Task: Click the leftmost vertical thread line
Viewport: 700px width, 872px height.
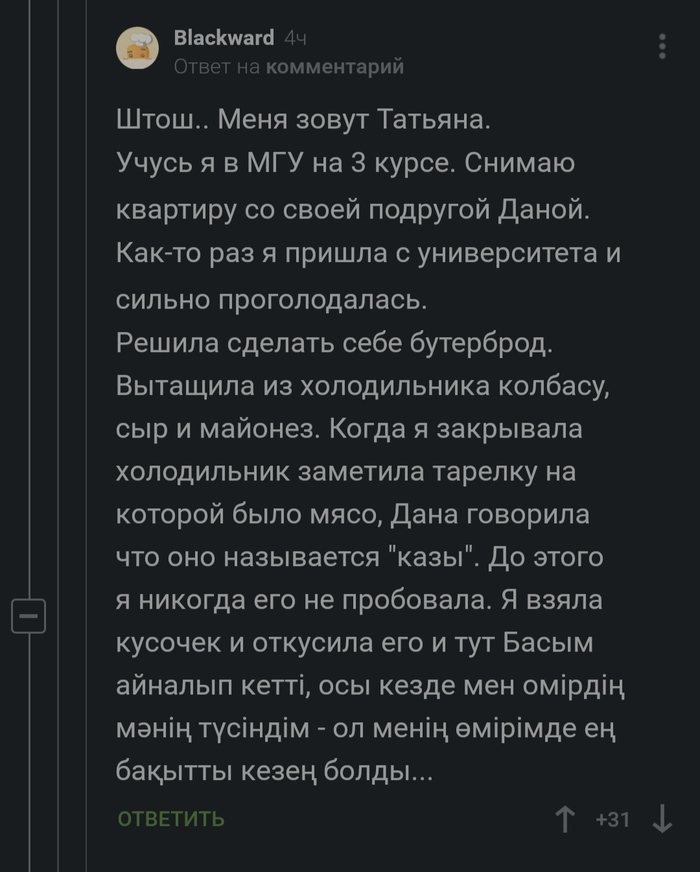Action: pos(29,300)
